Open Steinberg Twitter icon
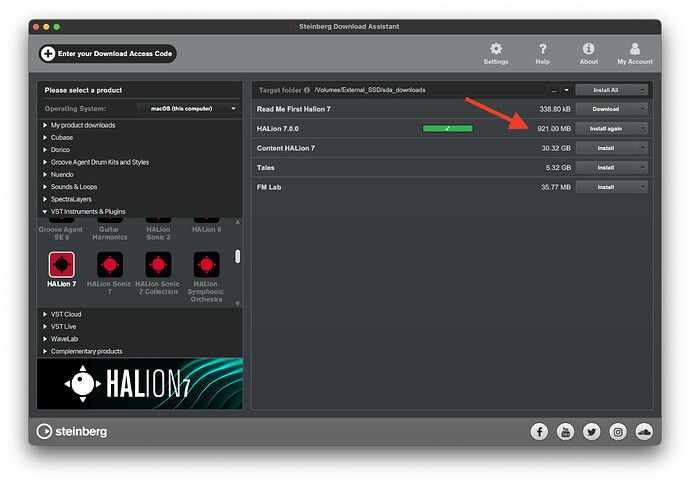The height and width of the screenshot is (483, 690). (x=591, y=432)
